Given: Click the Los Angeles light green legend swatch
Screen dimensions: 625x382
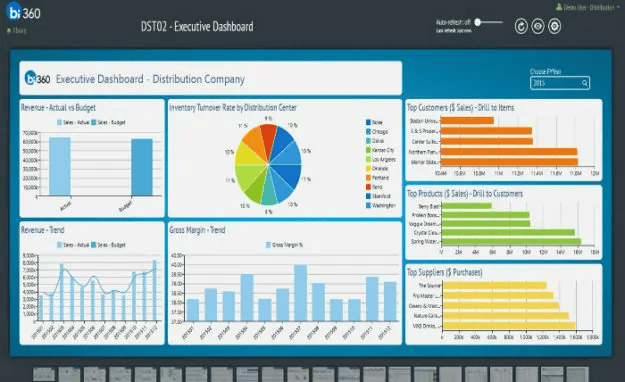Looking at the screenshot, I should click(368, 159).
